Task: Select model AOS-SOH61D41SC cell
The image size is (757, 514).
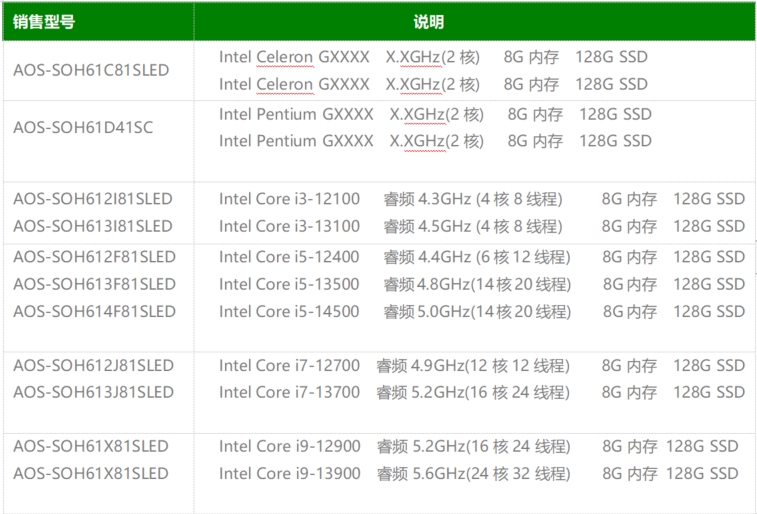Action: click(83, 128)
